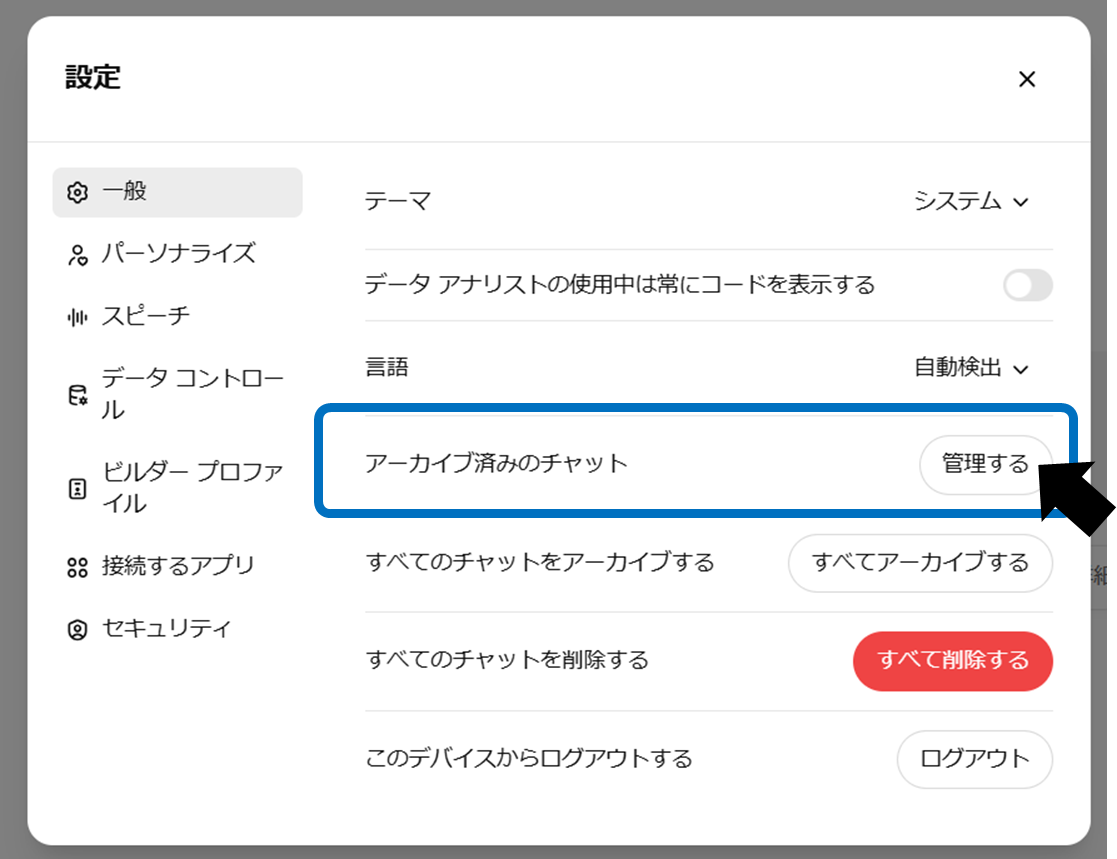1117x859 pixels.
Task: Close the settings dialog with X
Action: click(x=1026, y=79)
